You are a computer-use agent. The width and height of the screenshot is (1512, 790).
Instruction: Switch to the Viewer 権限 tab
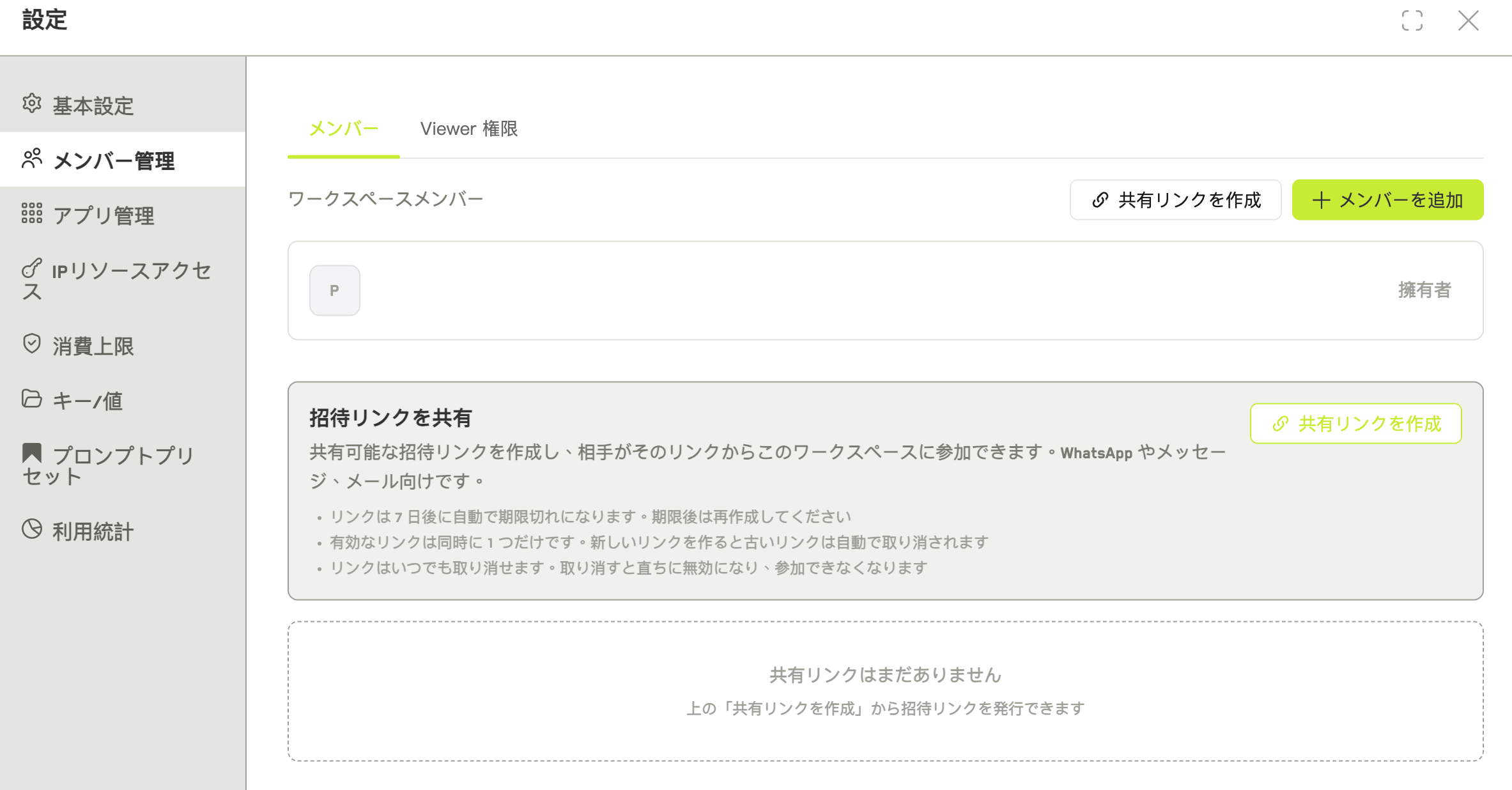(469, 129)
